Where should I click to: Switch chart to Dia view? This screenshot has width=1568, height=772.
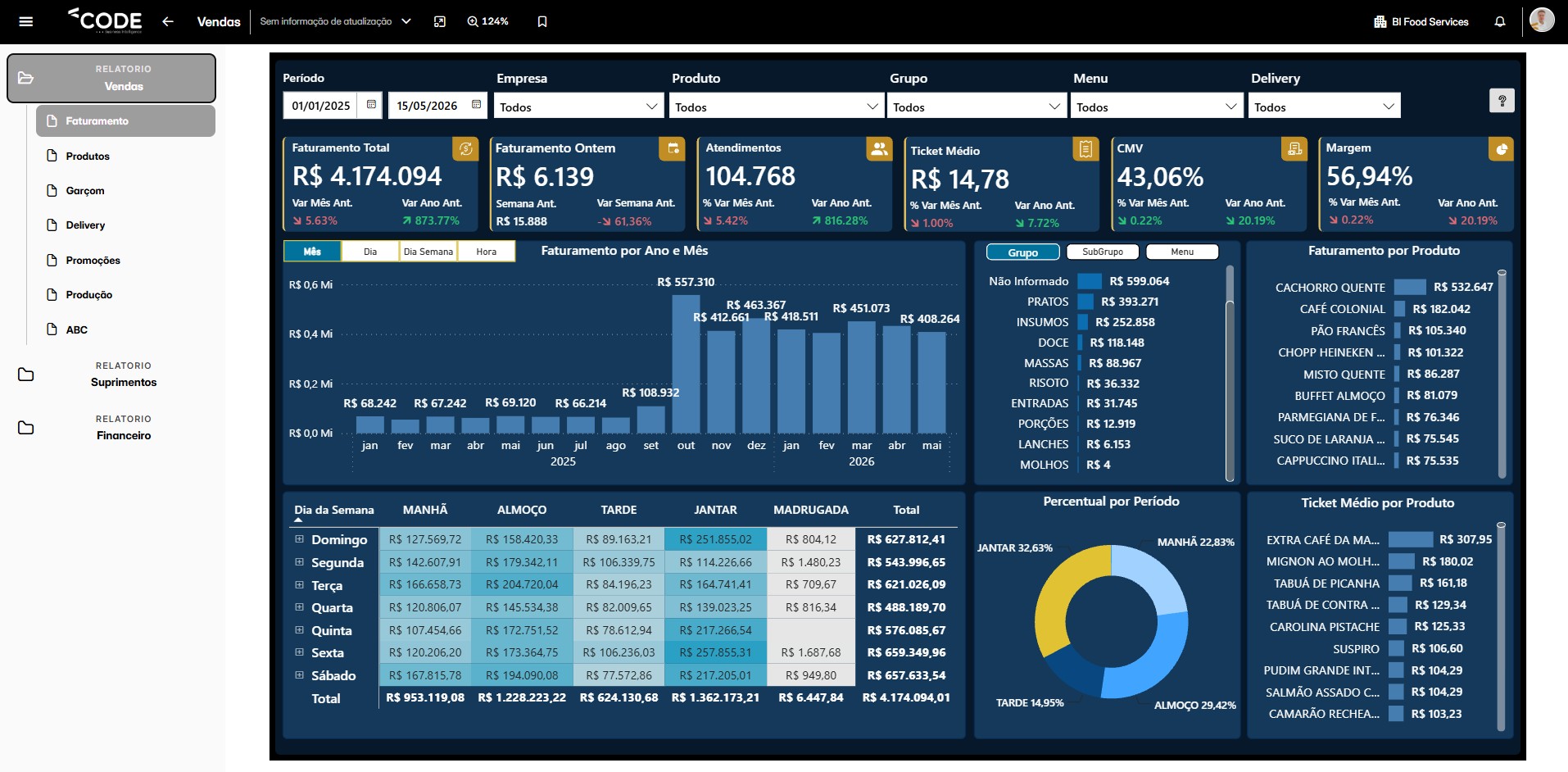[370, 252]
